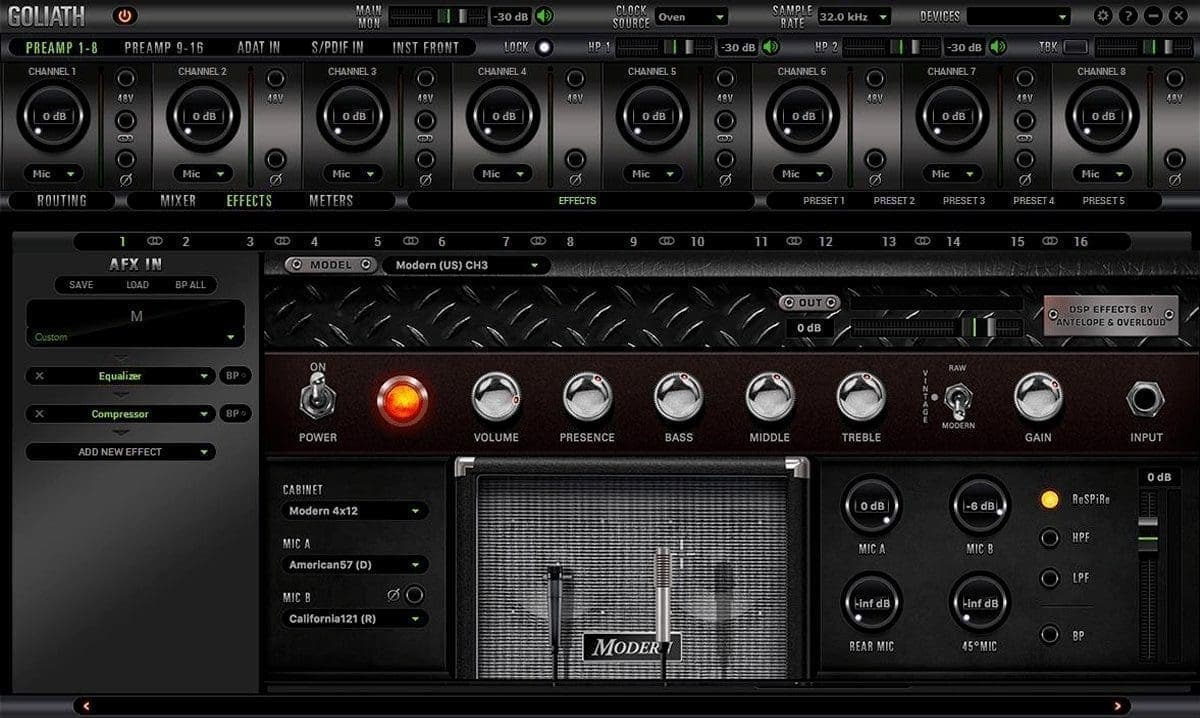Image resolution: width=1200 pixels, height=718 pixels.
Task: Click the red Goliath power icon
Action: (124, 16)
